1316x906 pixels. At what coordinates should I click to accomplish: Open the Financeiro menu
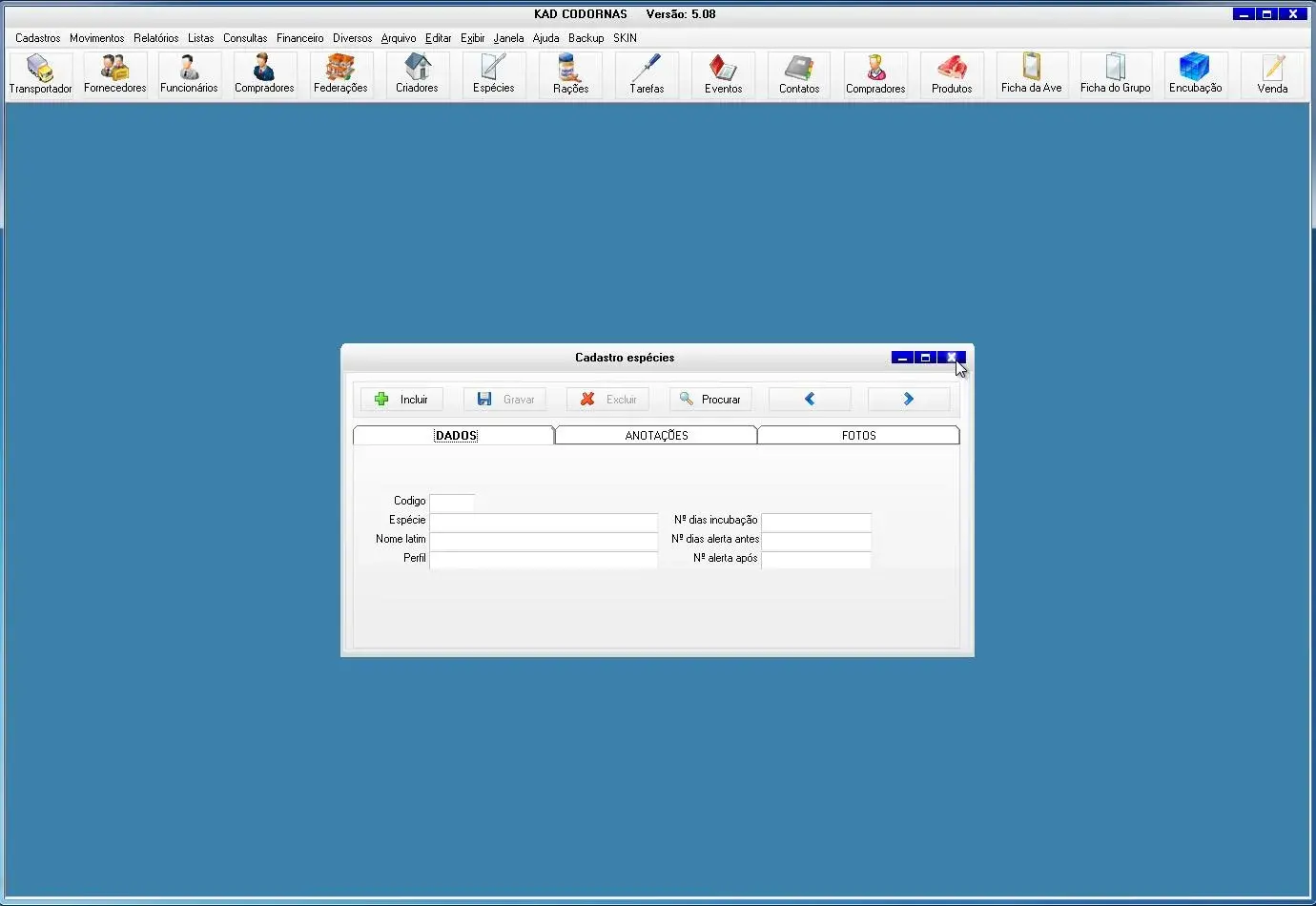click(300, 38)
